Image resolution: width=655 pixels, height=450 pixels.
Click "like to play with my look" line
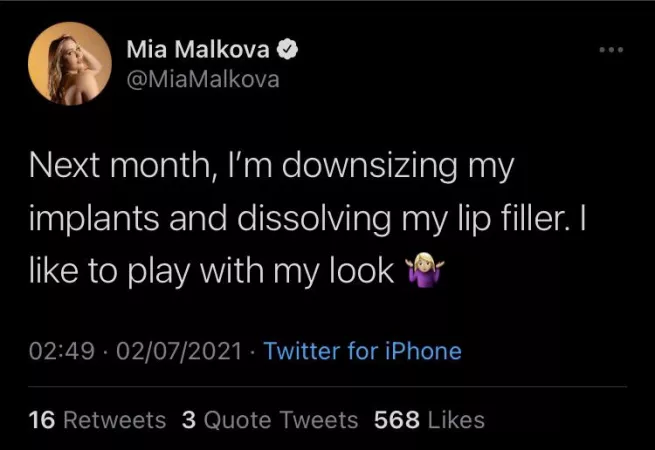click(212, 271)
